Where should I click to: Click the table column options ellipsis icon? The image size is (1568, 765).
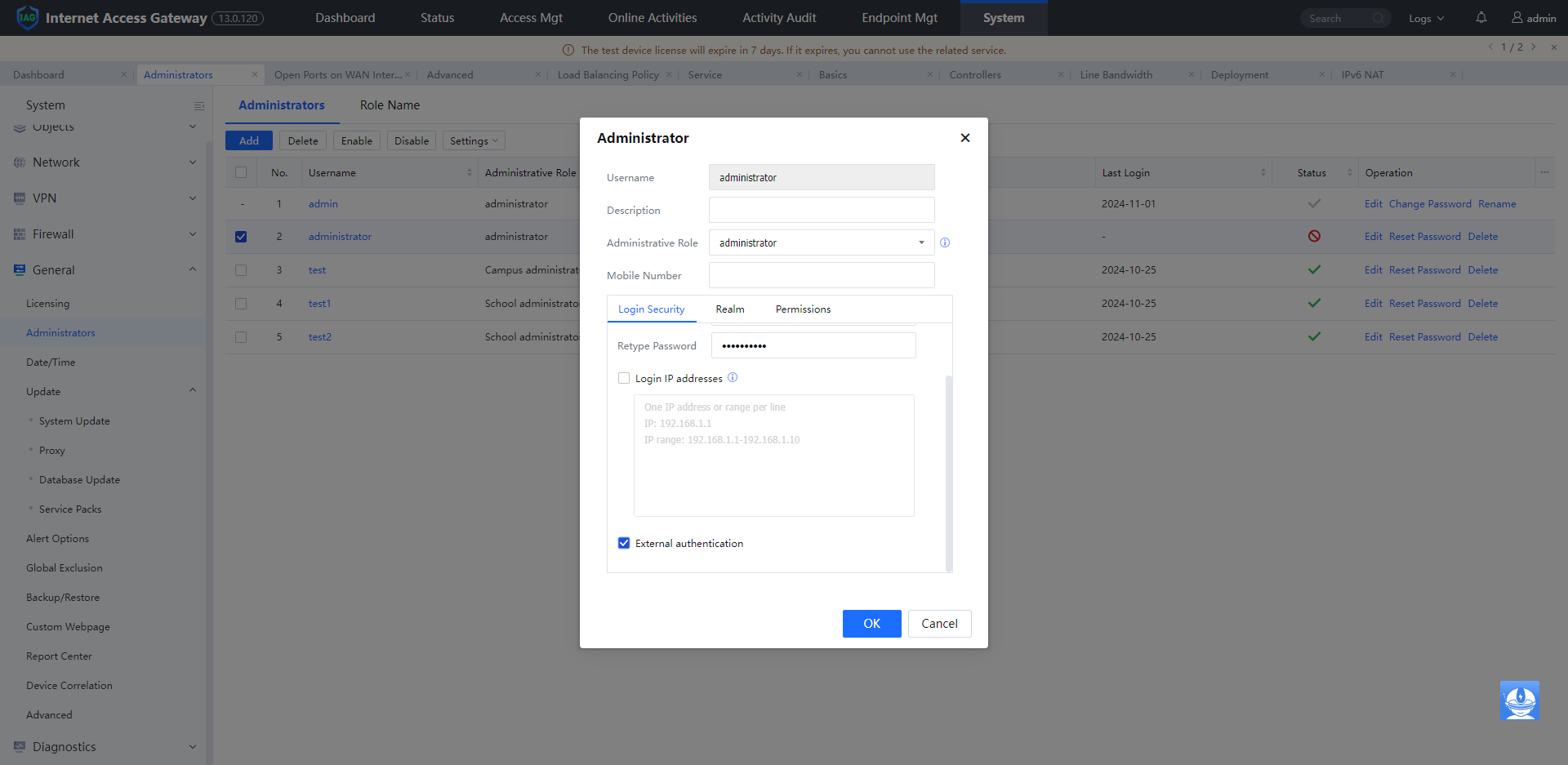click(1544, 172)
